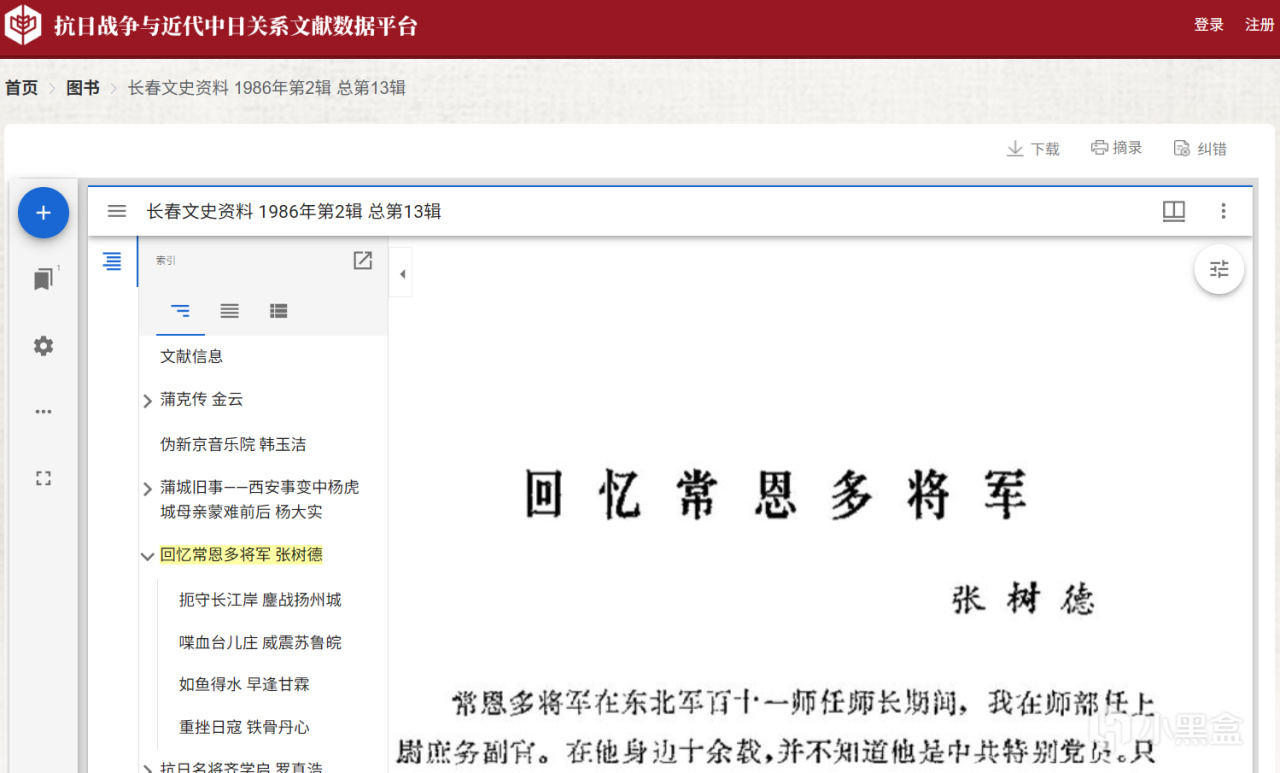The height and width of the screenshot is (773, 1280).
Task: Go to 首页 in breadcrumb
Action: click(21, 88)
